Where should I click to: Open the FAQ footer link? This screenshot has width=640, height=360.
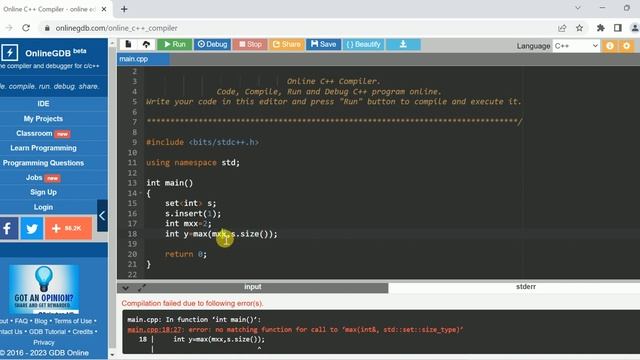(x=21, y=321)
